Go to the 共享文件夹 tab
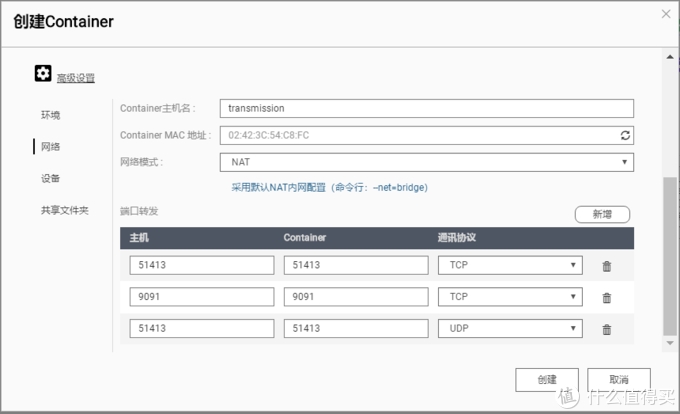 (65, 210)
